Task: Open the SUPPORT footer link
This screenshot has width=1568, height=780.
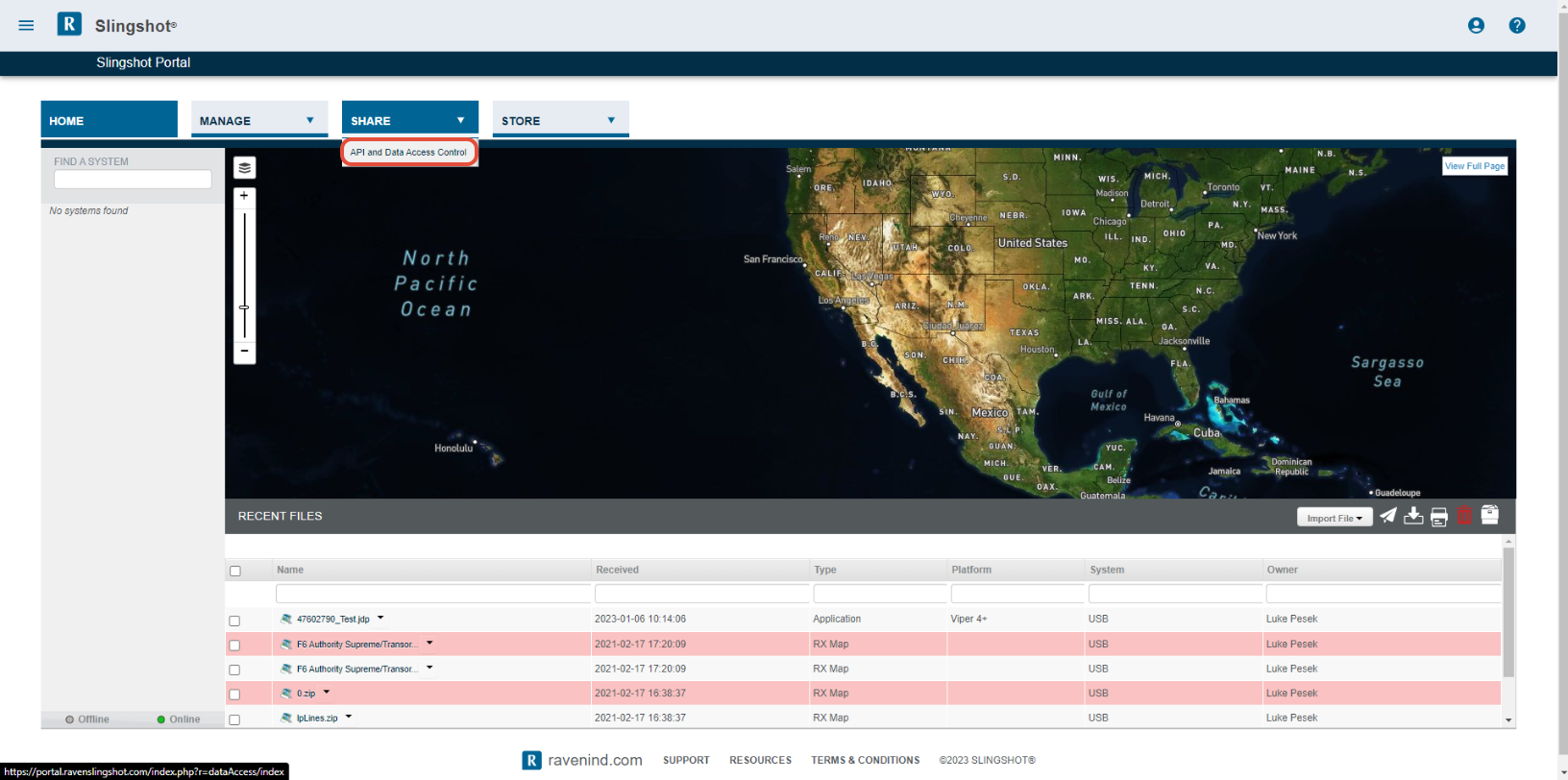Action: (x=686, y=761)
